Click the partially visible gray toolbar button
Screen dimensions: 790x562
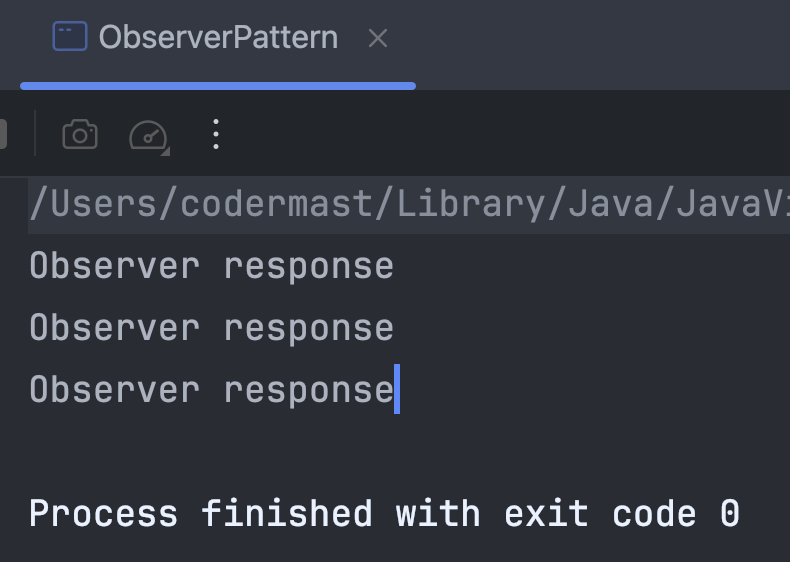[x=3, y=134]
